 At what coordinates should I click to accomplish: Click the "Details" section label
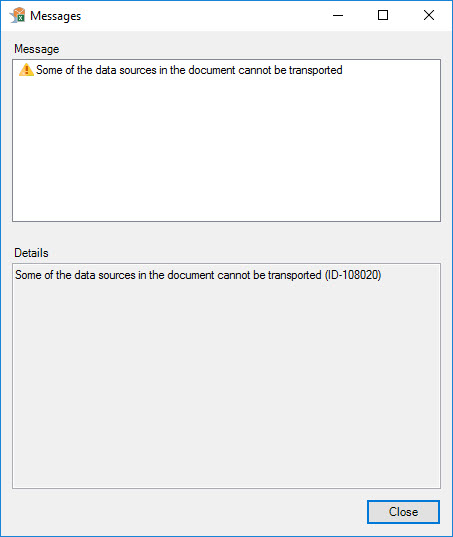[31, 253]
